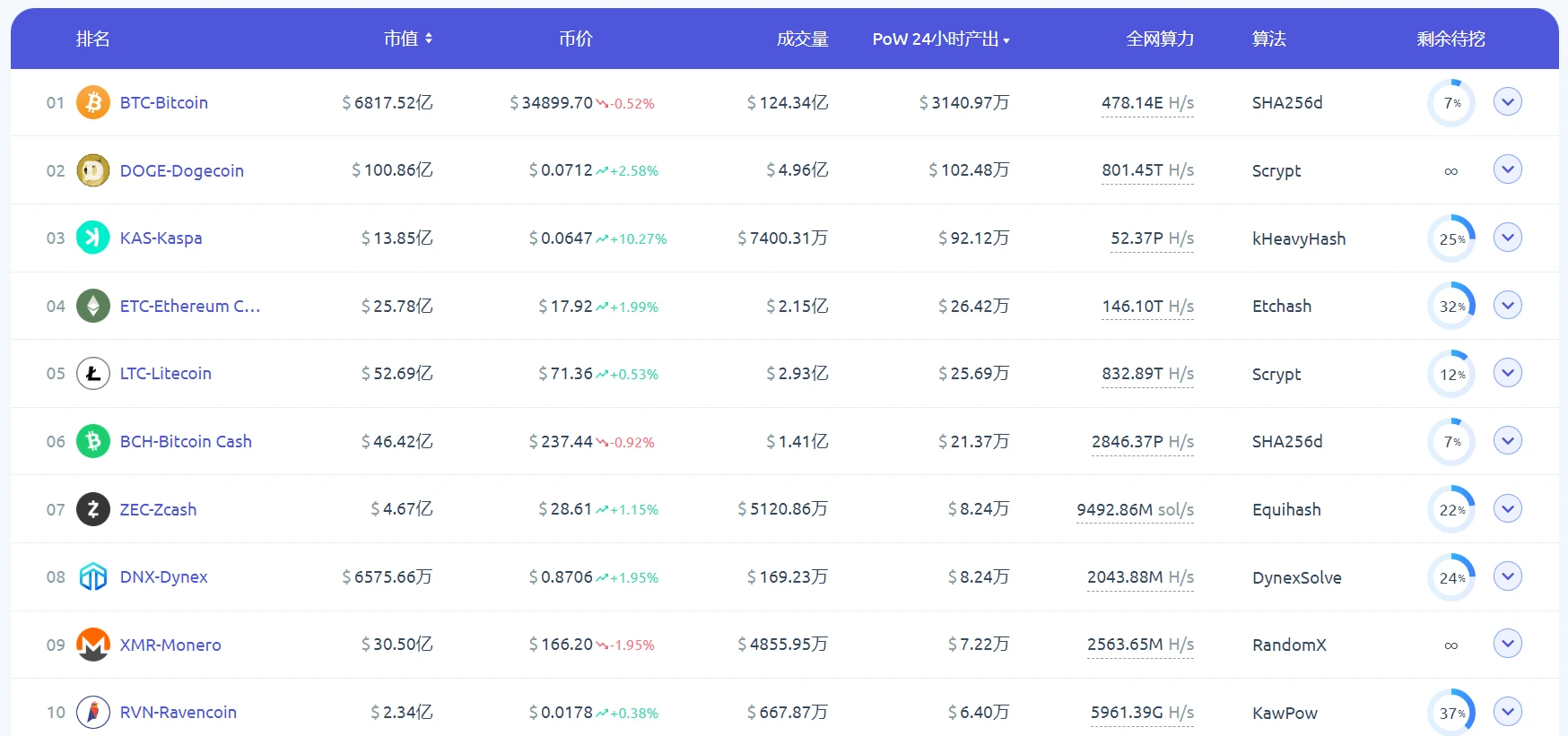Expand the BTC-Bitcoin row details
Viewport: 1568px width, 736px height.
pos(1508,101)
